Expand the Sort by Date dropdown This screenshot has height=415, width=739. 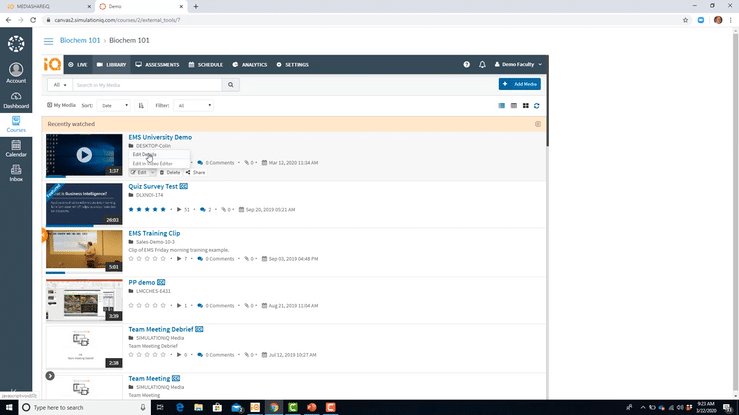(113, 105)
